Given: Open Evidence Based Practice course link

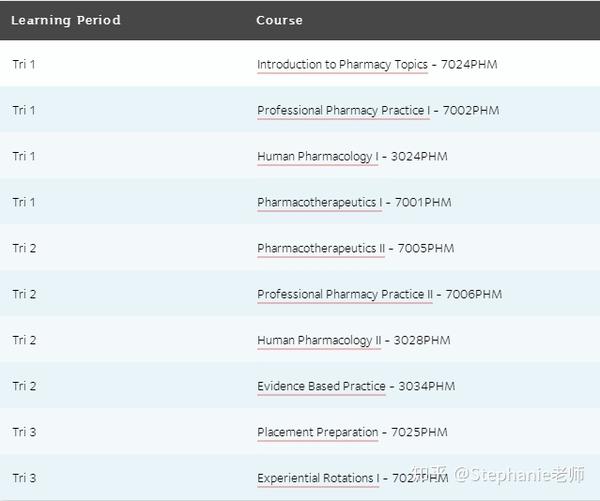Looking at the screenshot, I should click(321, 386).
